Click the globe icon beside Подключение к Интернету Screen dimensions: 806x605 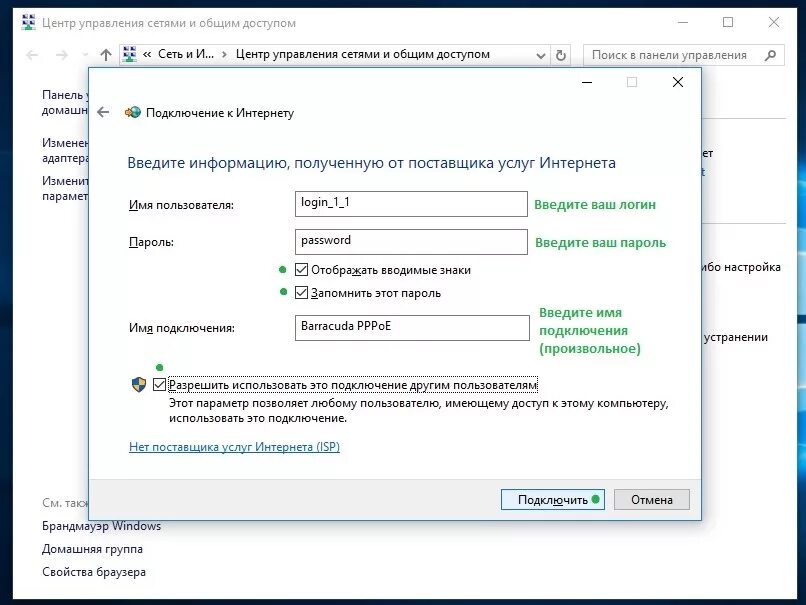pyautogui.click(x=133, y=112)
